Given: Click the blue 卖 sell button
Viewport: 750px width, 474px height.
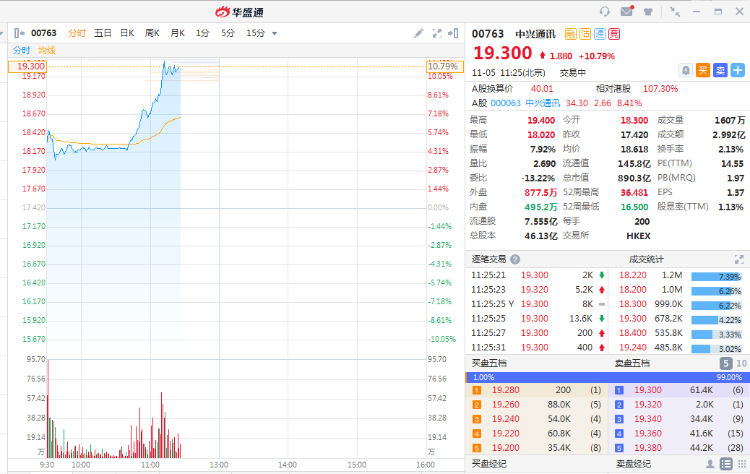Looking at the screenshot, I should [x=720, y=70].
